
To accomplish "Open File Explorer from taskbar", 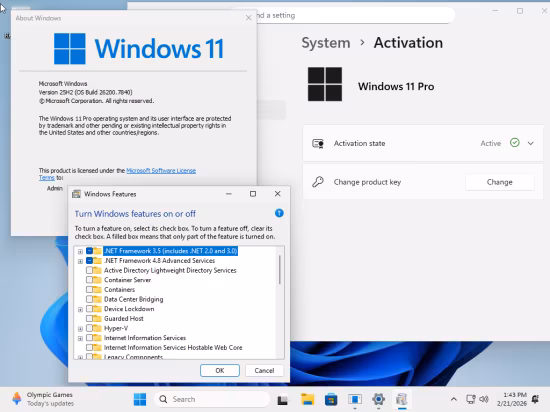I will [x=307, y=399].
